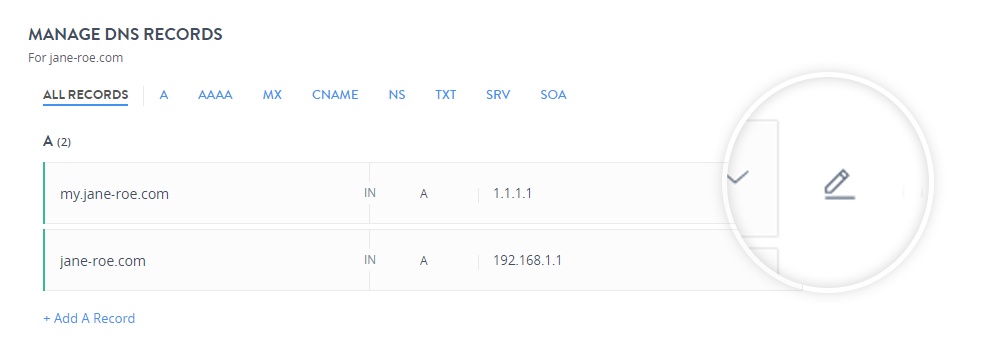Viewport: 988px width, 364px height.
Task: Click the pencil edit icon
Action: [x=840, y=185]
